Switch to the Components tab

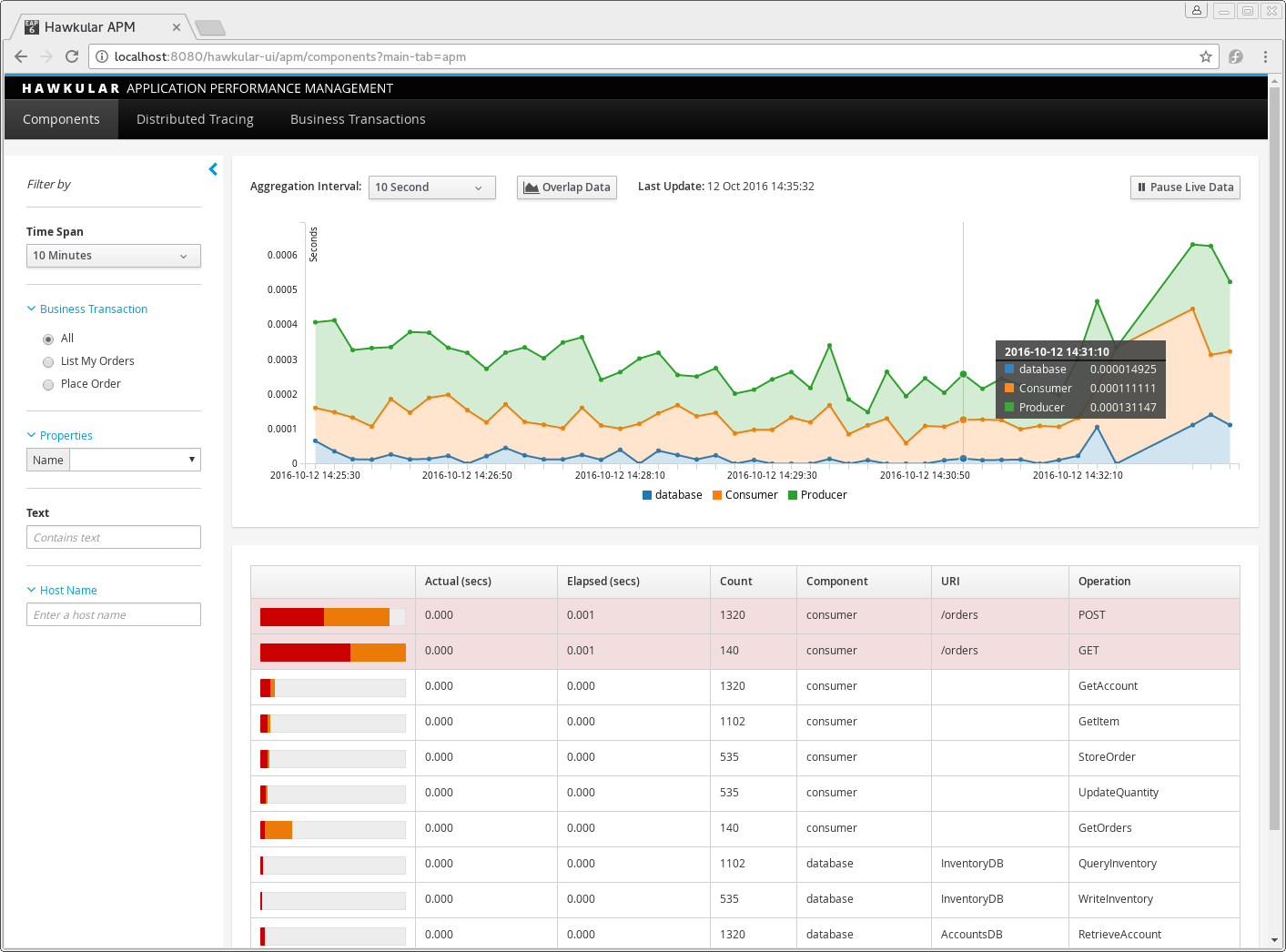(x=61, y=119)
